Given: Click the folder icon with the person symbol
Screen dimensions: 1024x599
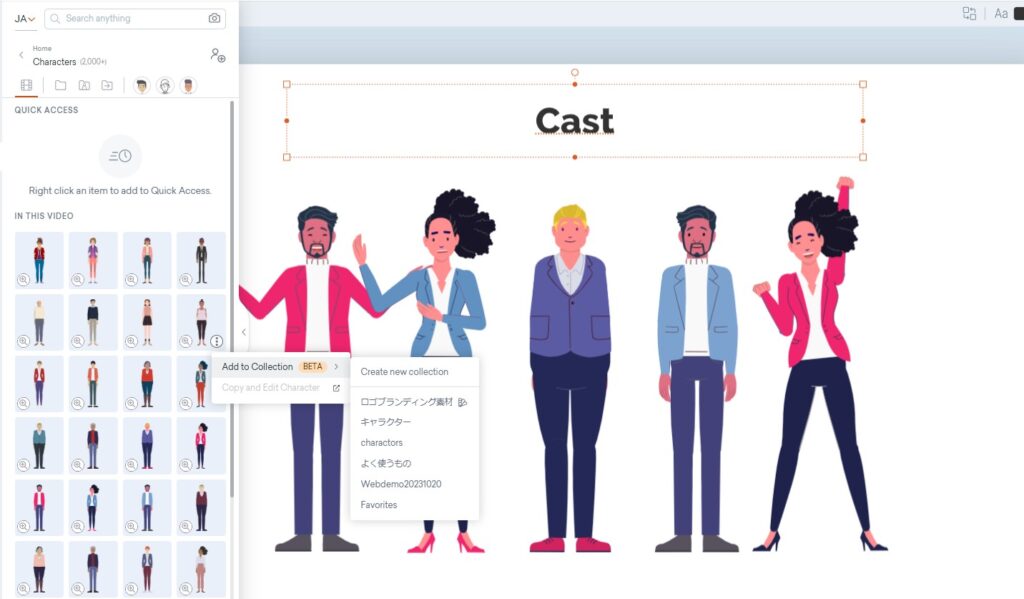Looking at the screenshot, I should coord(84,86).
